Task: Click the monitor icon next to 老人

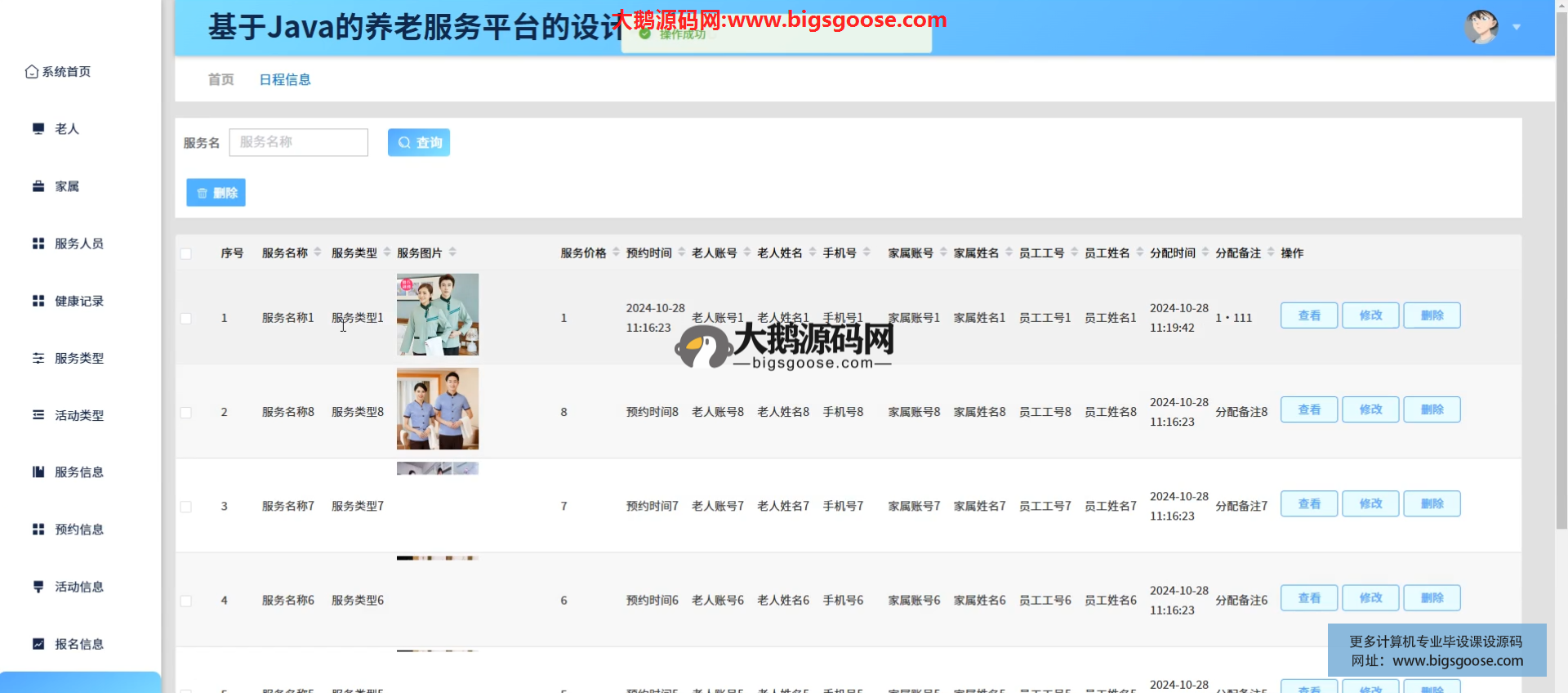Action: click(38, 128)
